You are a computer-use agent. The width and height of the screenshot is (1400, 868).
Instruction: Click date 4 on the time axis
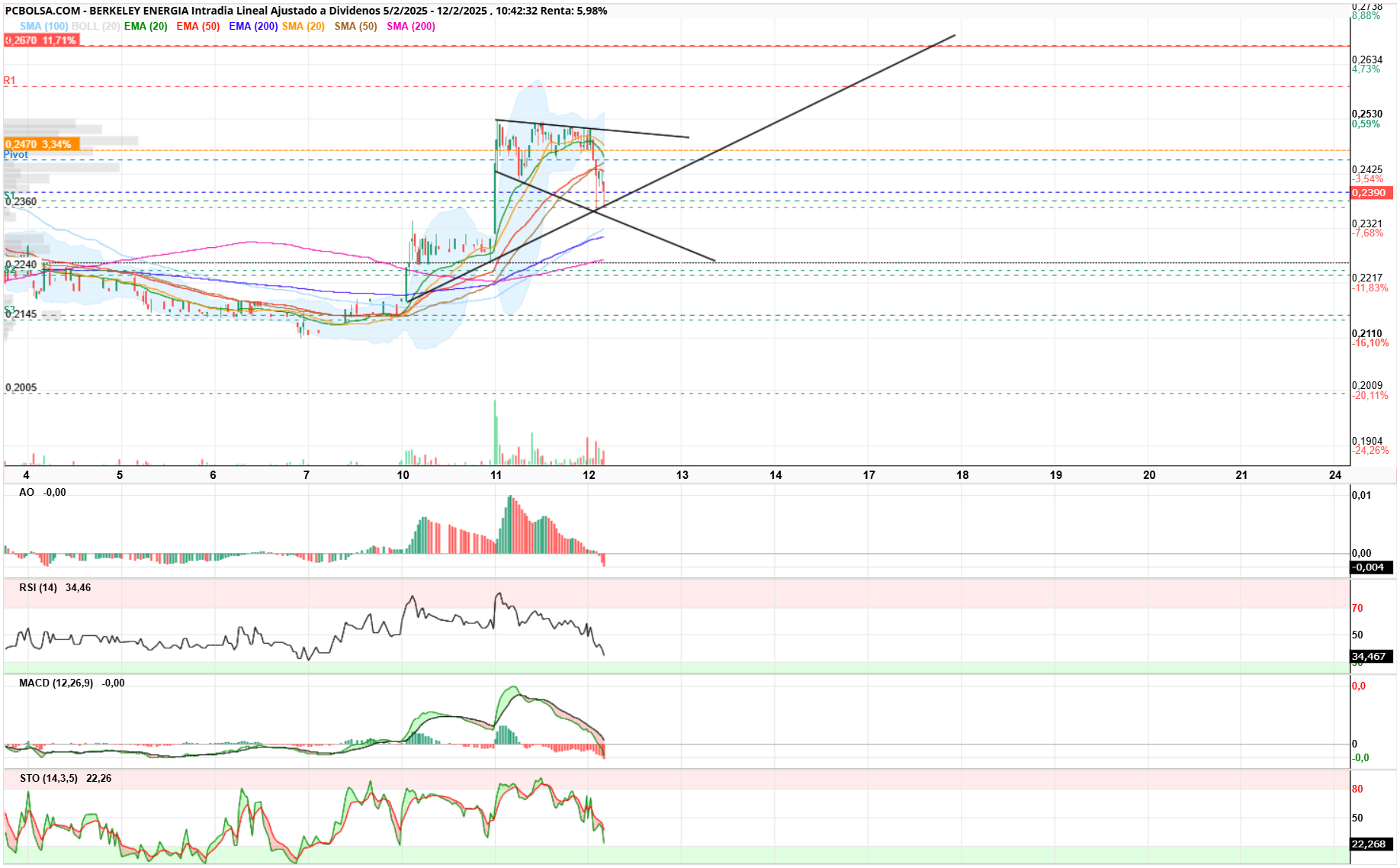[x=26, y=475]
